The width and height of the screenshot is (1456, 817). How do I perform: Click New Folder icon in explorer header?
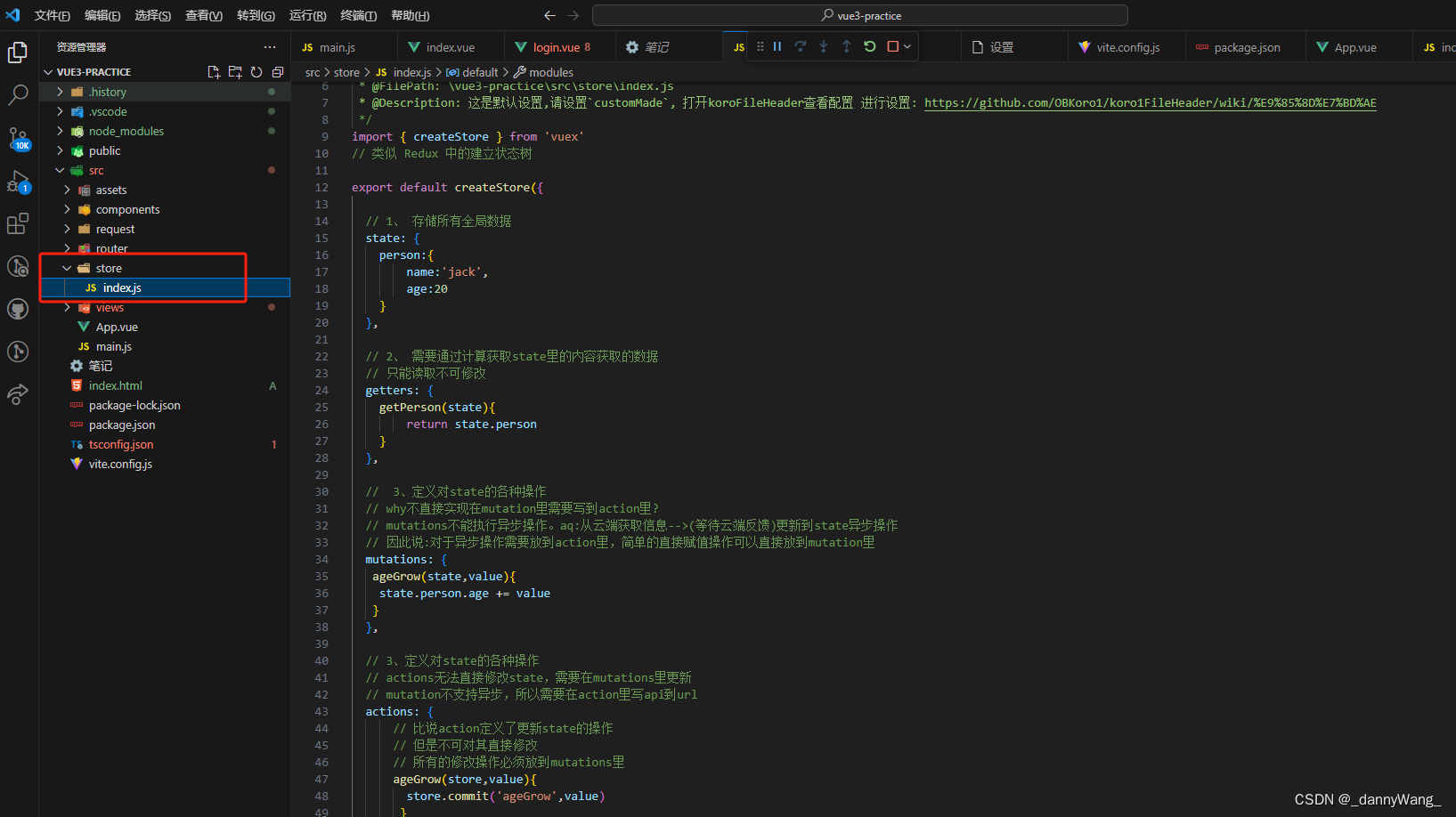[x=235, y=72]
